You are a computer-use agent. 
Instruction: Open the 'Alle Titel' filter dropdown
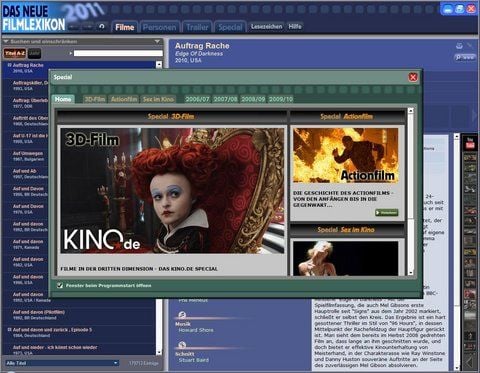(62, 363)
